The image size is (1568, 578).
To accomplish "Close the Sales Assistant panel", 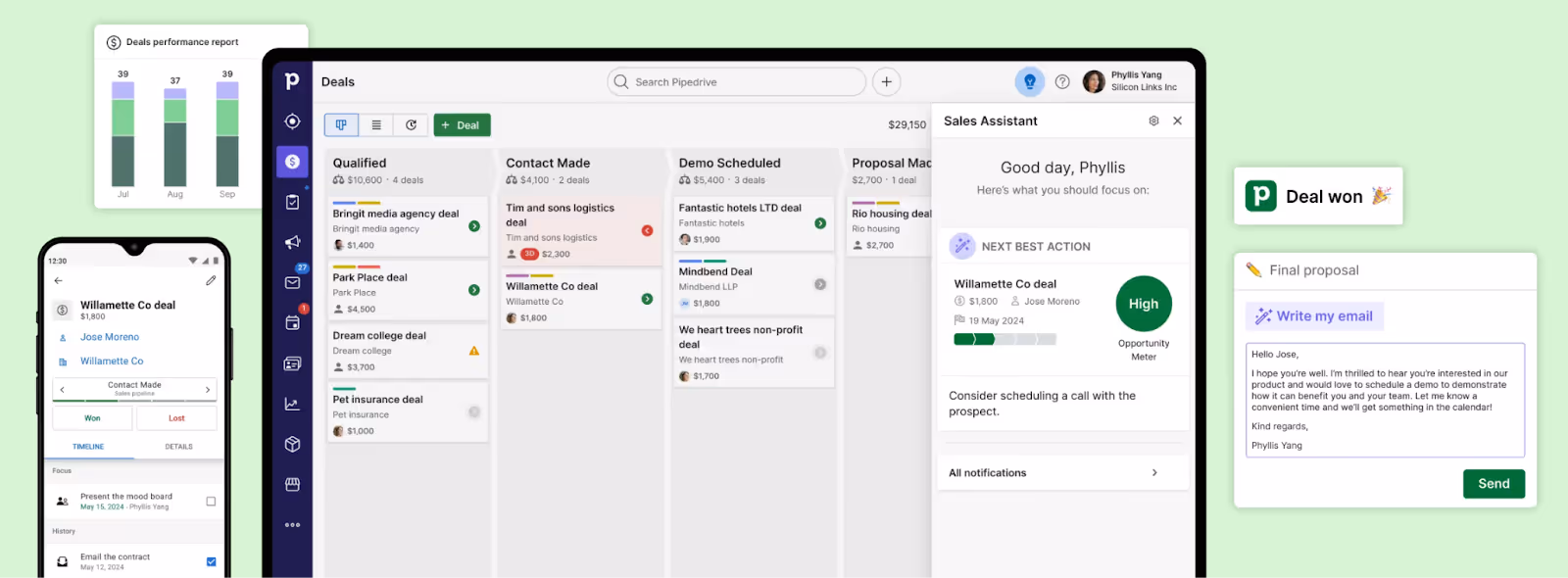I will (1177, 120).
